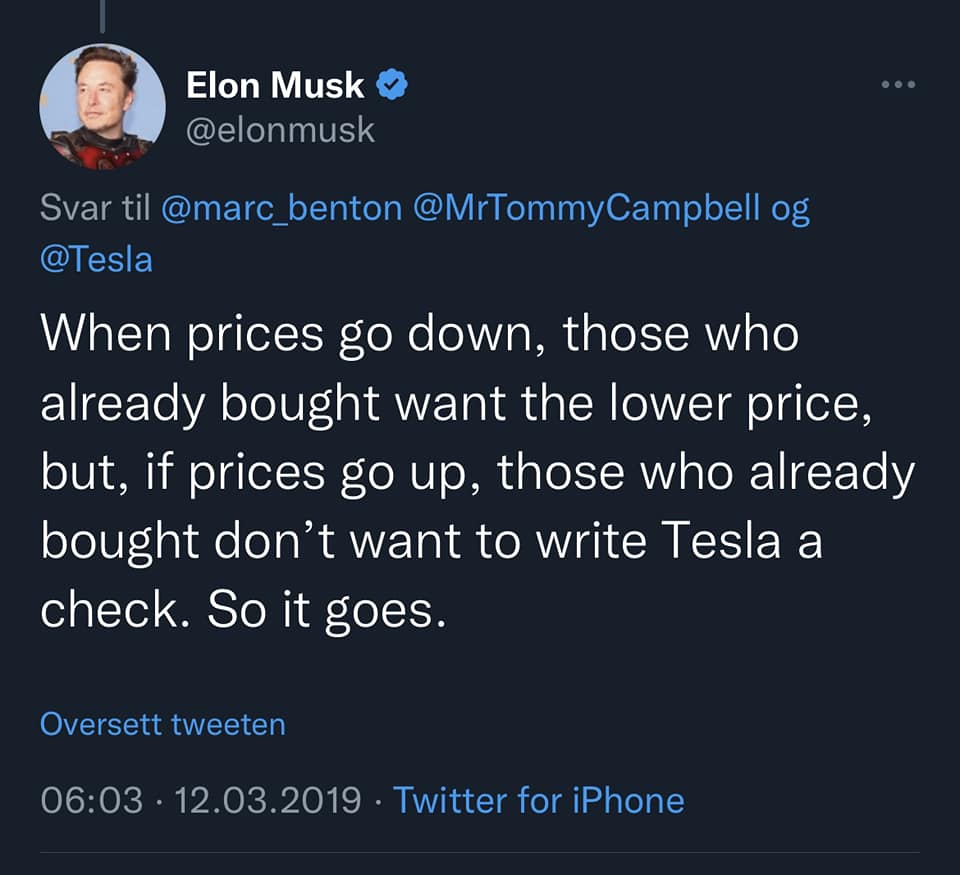Open the three-dot more options menu
The width and height of the screenshot is (960, 875).
coord(898,84)
